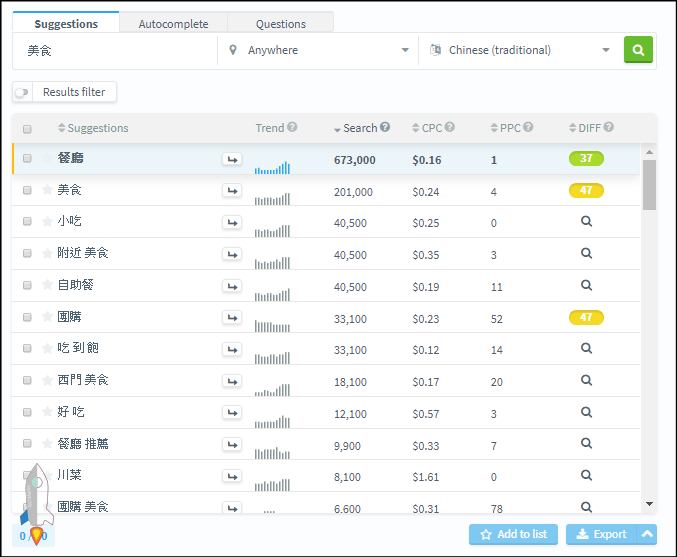Image resolution: width=677 pixels, height=557 pixels.
Task: Click the arrow icon in the 餐廳 row
Action: (232, 159)
